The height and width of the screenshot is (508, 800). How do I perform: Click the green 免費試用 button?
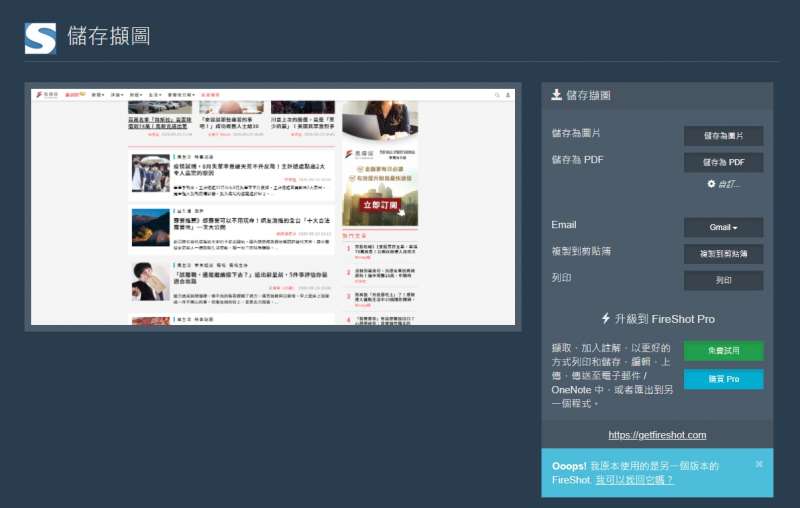click(x=723, y=351)
